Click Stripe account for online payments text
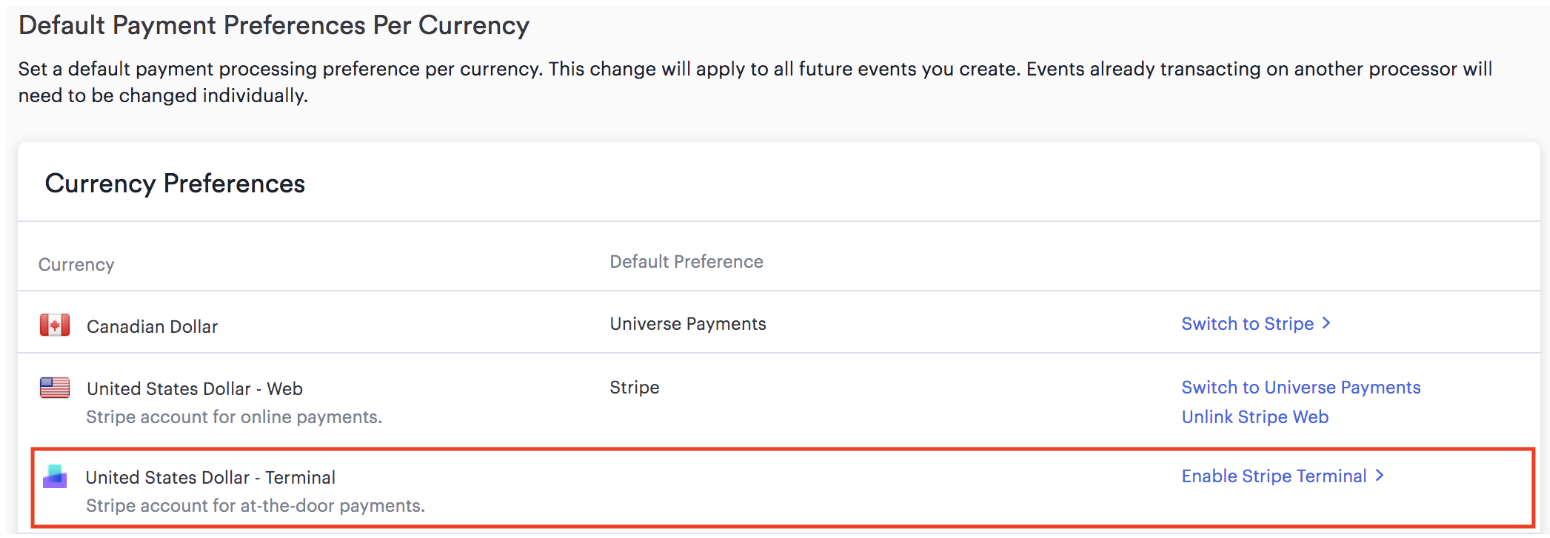 click(x=234, y=416)
